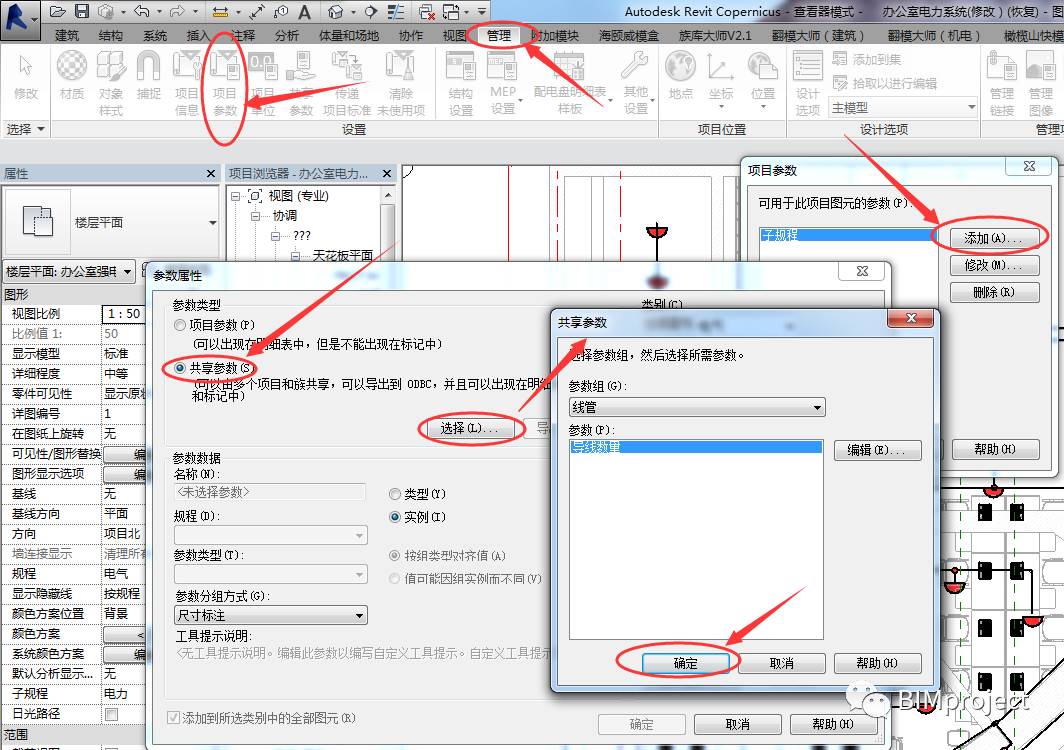Toggle 添加到所选类别中的全部图元 checkbox

pos(174,718)
